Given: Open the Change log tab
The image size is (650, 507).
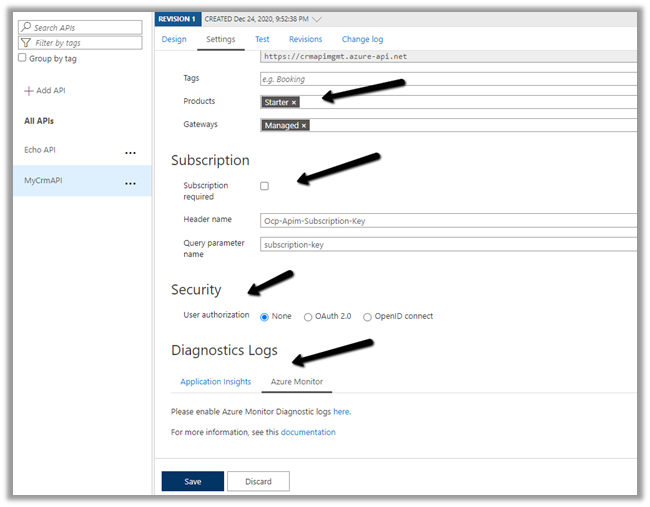Looking at the screenshot, I should [362, 39].
